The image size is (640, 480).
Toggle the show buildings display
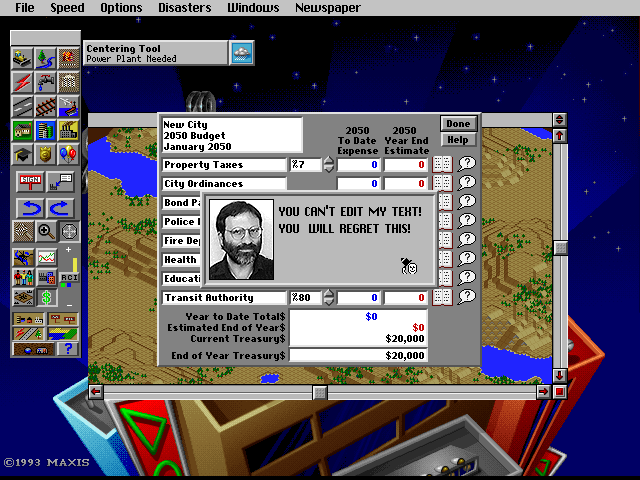click(28, 319)
